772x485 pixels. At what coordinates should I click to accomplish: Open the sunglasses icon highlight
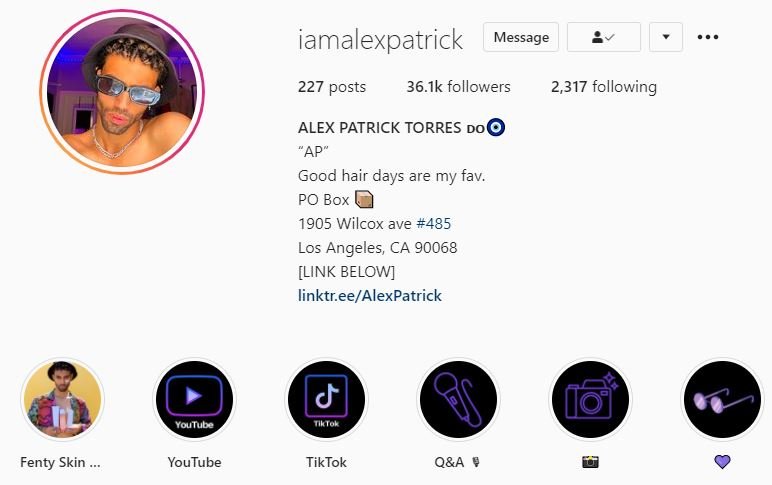click(722, 399)
